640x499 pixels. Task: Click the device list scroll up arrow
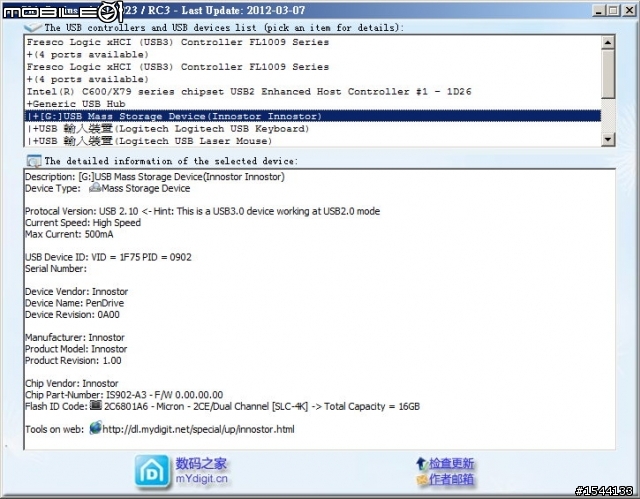click(x=608, y=42)
